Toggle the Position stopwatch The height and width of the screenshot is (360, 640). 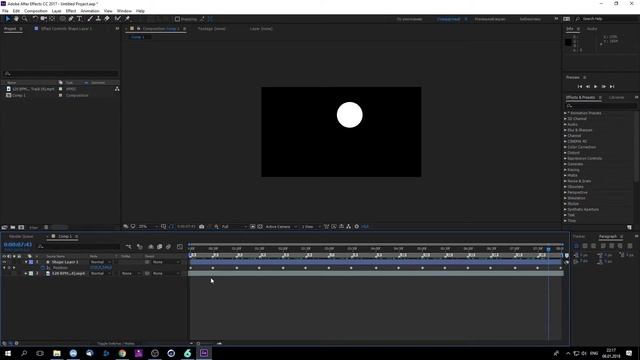coord(43,268)
